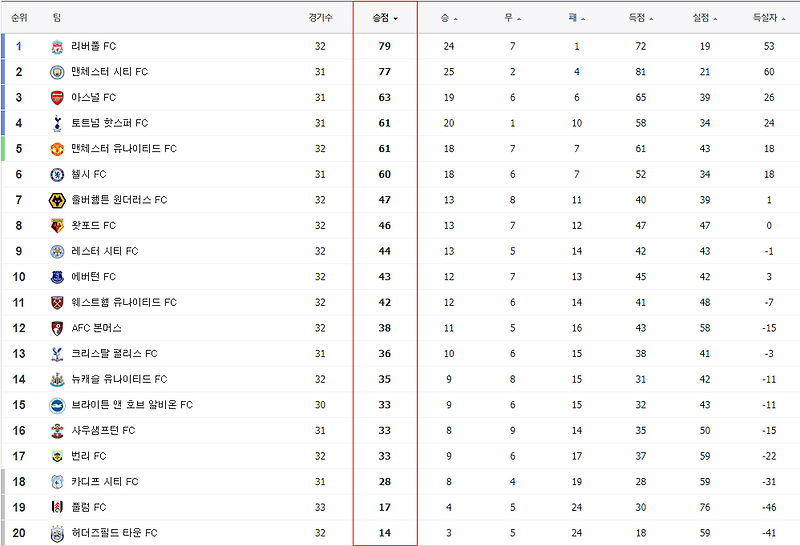This screenshot has width=800, height=546.
Task: Click the Everton FC crest icon
Action: (57, 277)
